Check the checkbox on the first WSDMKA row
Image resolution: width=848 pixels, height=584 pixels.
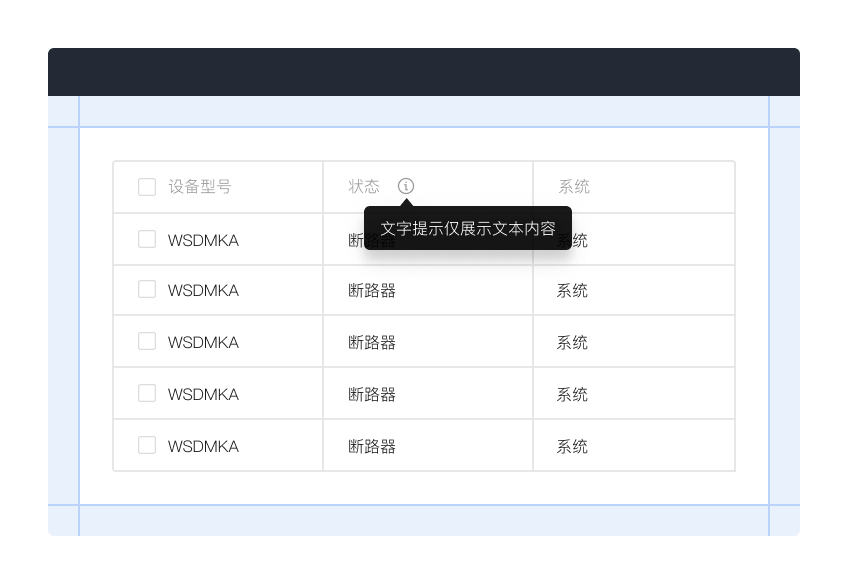click(x=147, y=239)
